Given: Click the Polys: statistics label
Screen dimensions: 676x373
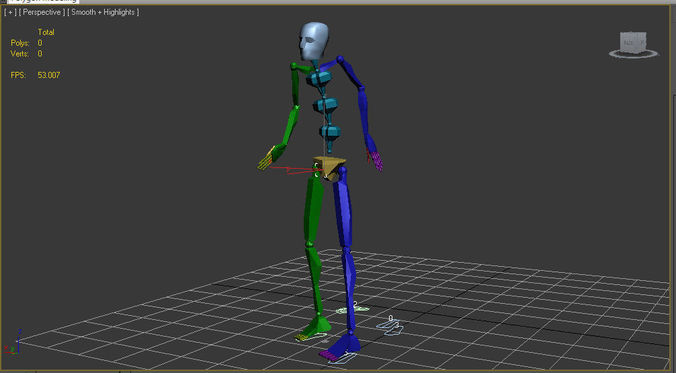Looking at the screenshot, I should (x=20, y=43).
